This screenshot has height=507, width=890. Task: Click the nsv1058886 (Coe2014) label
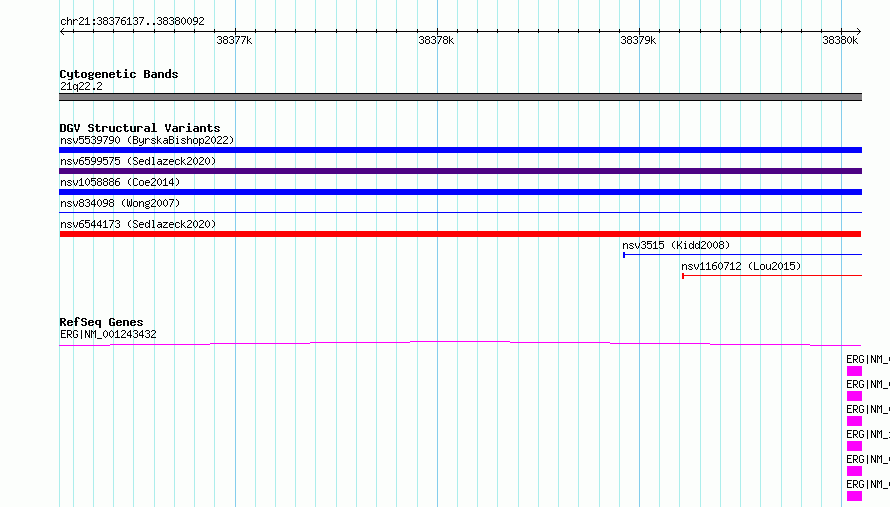click(x=120, y=182)
